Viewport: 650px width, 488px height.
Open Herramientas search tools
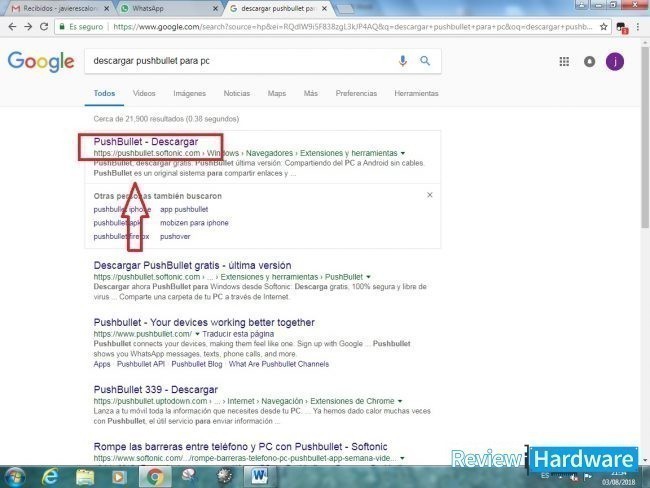416,93
